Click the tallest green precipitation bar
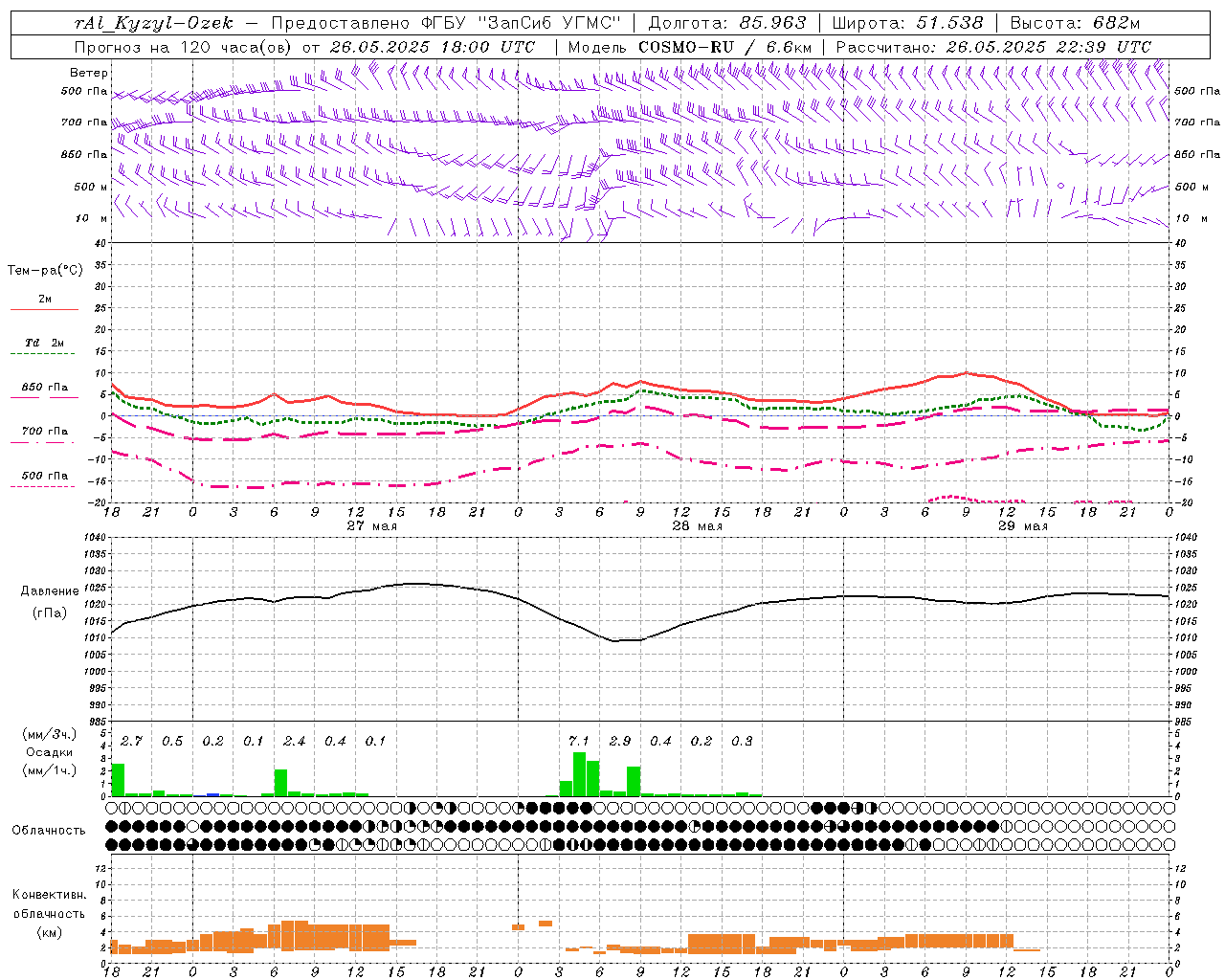This screenshot has height=980, width=1225. click(579, 774)
